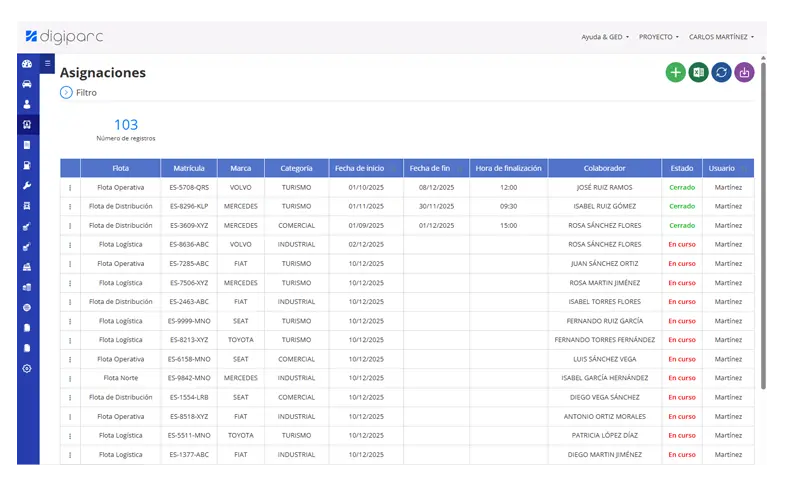Expand the Filtro filter panel
The image size is (785, 486).
coord(66,92)
